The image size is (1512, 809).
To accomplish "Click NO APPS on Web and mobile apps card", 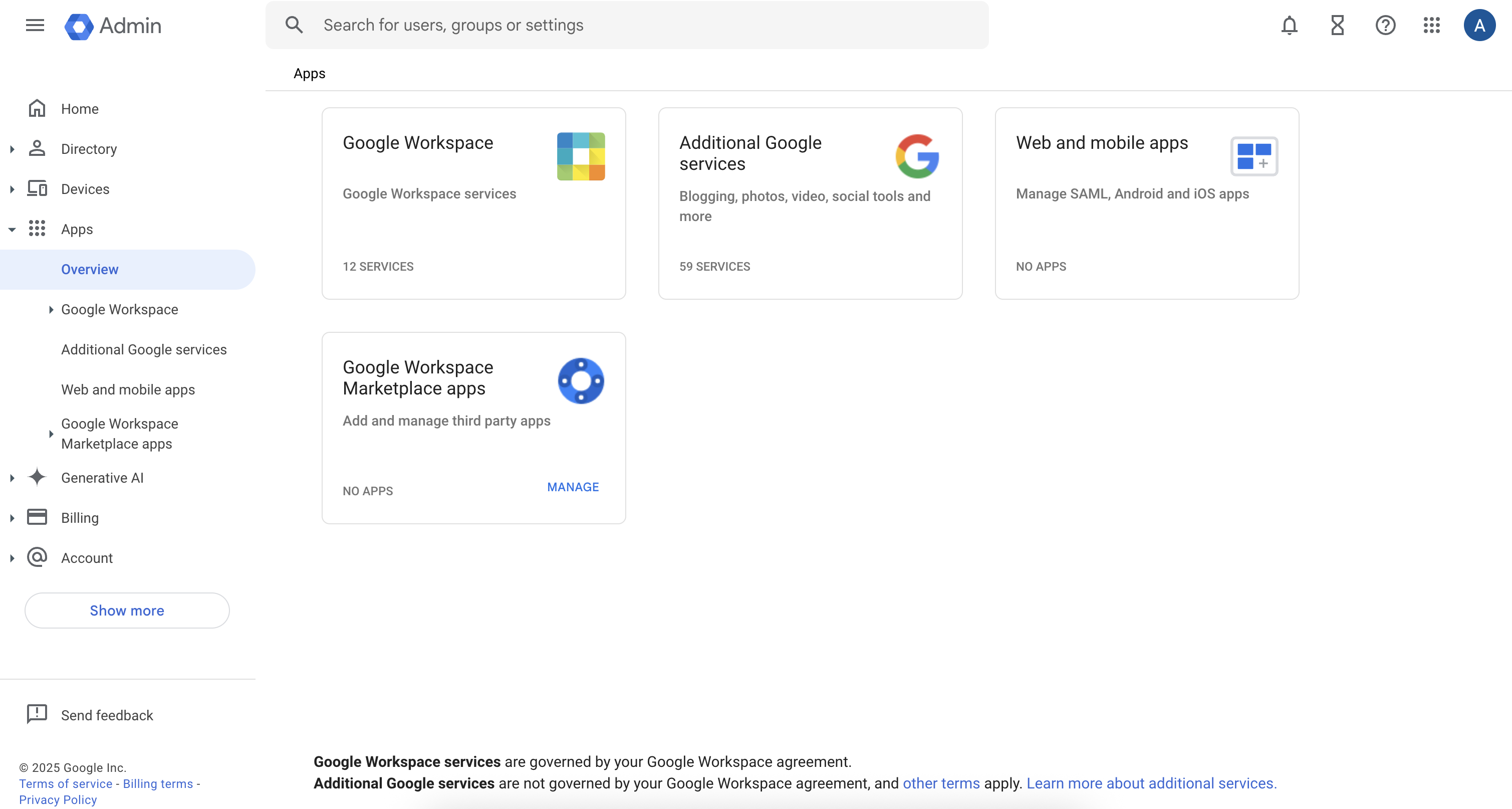I will click(1041, 267).
